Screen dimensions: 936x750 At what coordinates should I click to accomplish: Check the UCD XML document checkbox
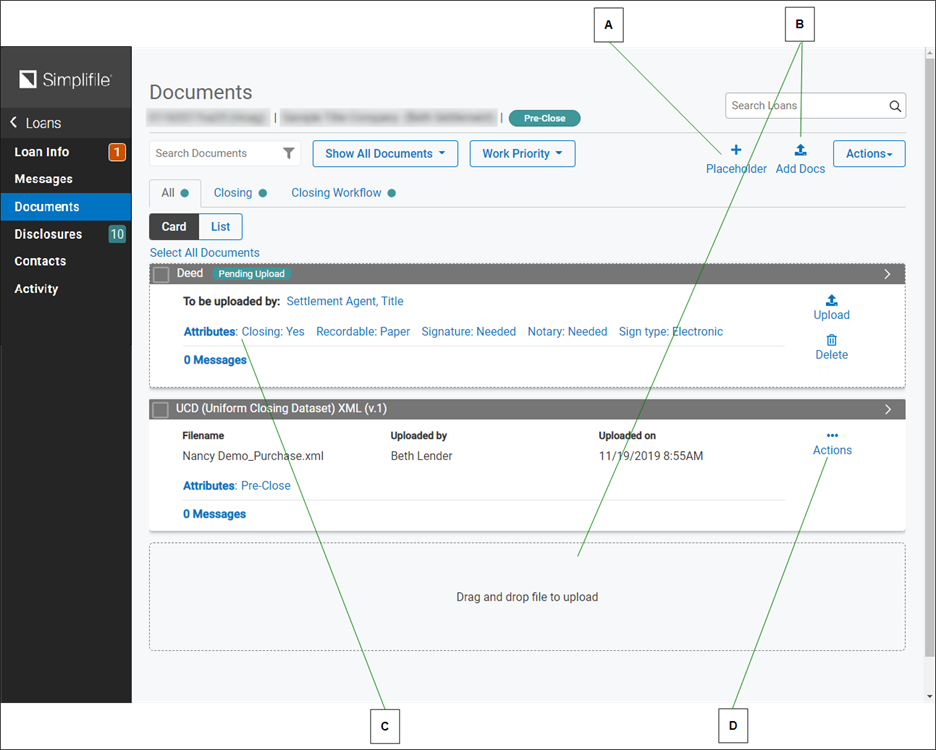click(x=160, y=410)
